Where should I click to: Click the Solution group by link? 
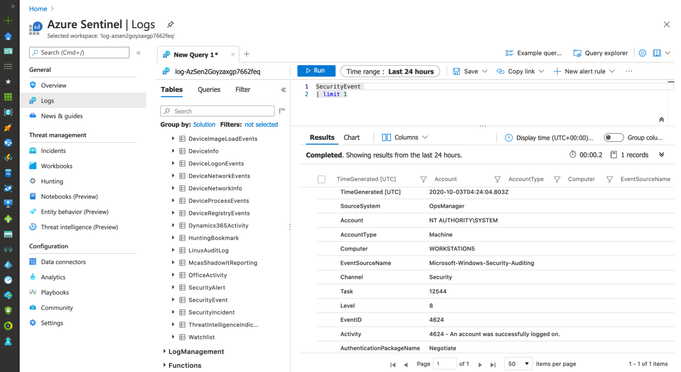pyautogui.click(x=204, y=125)
